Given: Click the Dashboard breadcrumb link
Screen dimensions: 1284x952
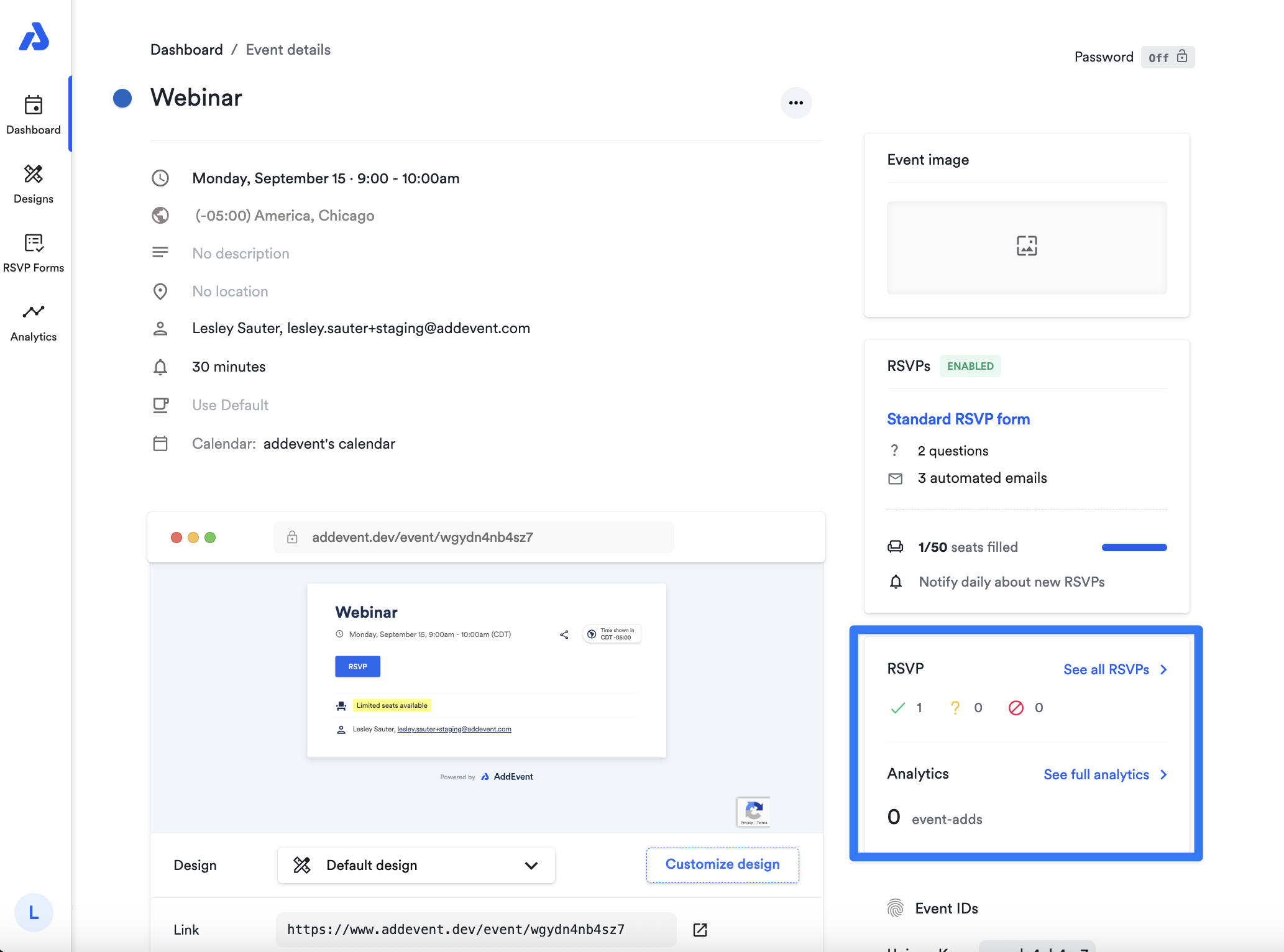Looking at the screenshot, I should point(186,50).
